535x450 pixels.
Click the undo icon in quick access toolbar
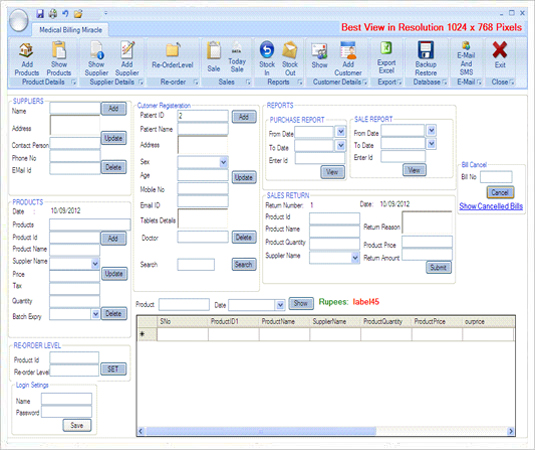coord(65,14)
